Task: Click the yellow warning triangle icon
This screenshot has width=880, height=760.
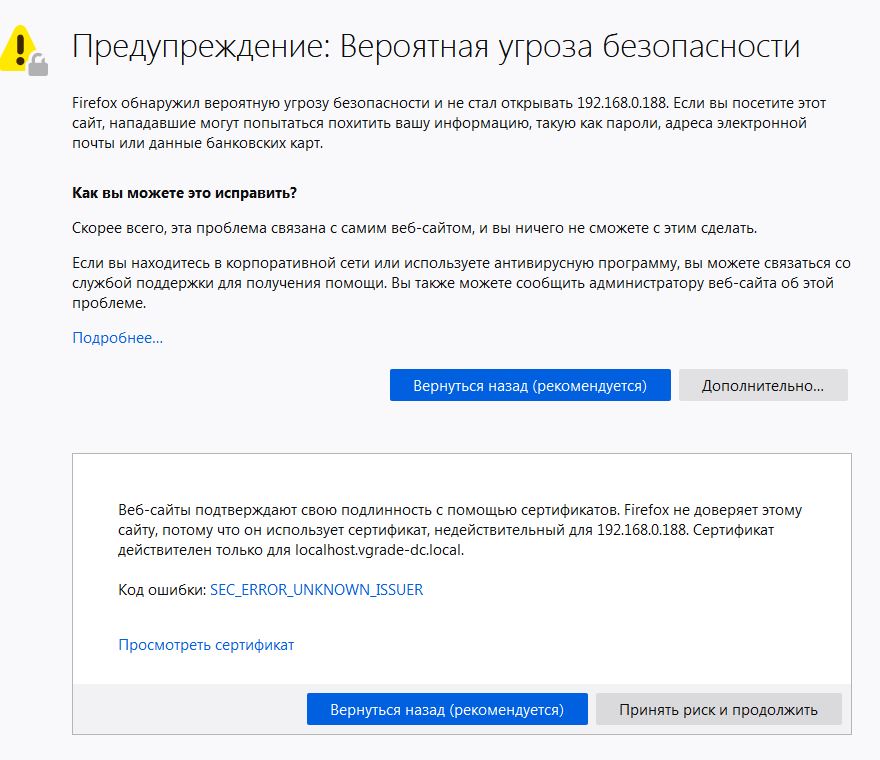Action: [17, 44]
